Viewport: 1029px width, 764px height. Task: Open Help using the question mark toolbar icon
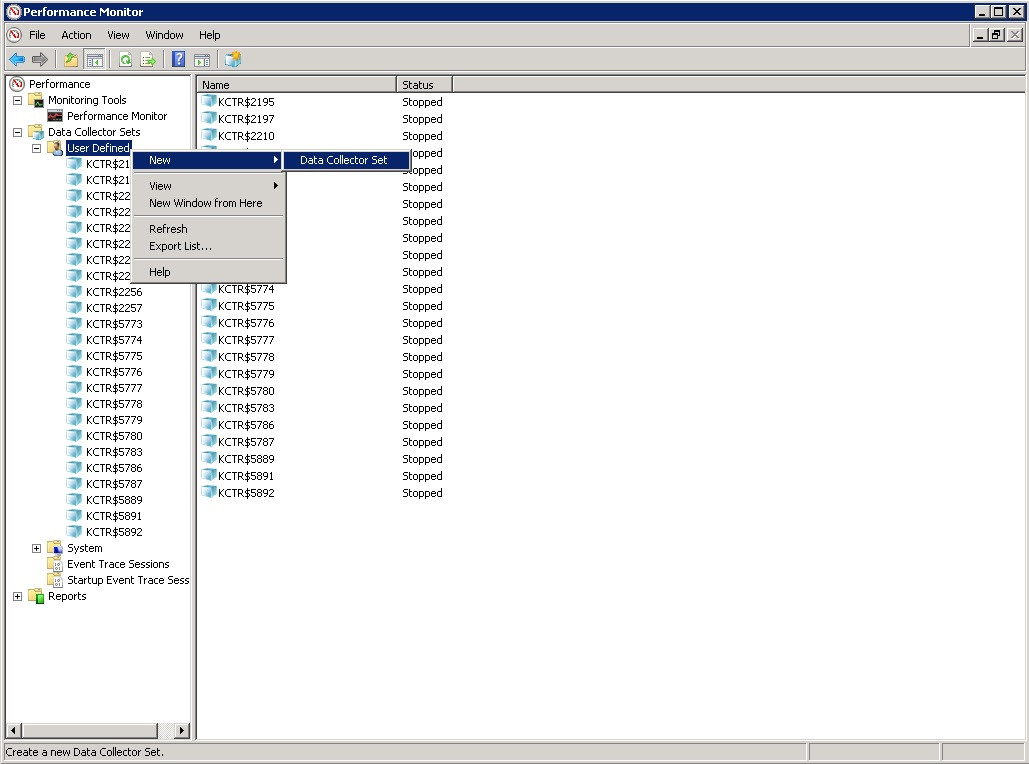pos(177,59)
